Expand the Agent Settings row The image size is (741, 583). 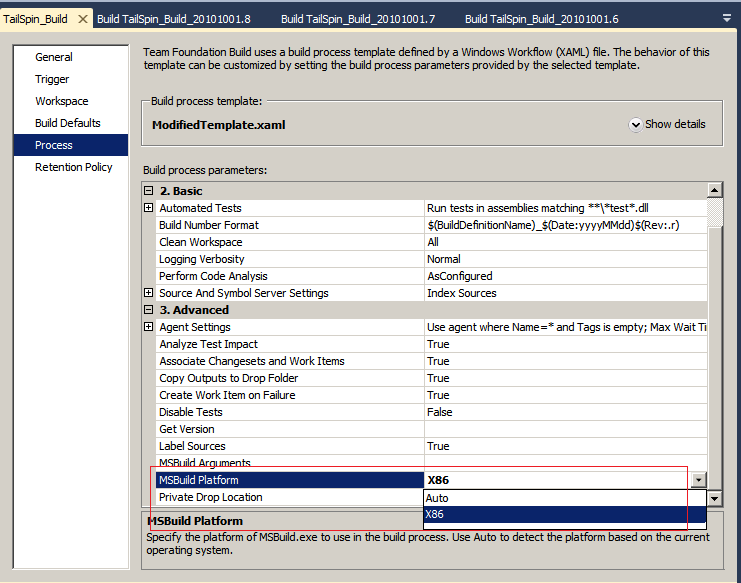point(149,326)
